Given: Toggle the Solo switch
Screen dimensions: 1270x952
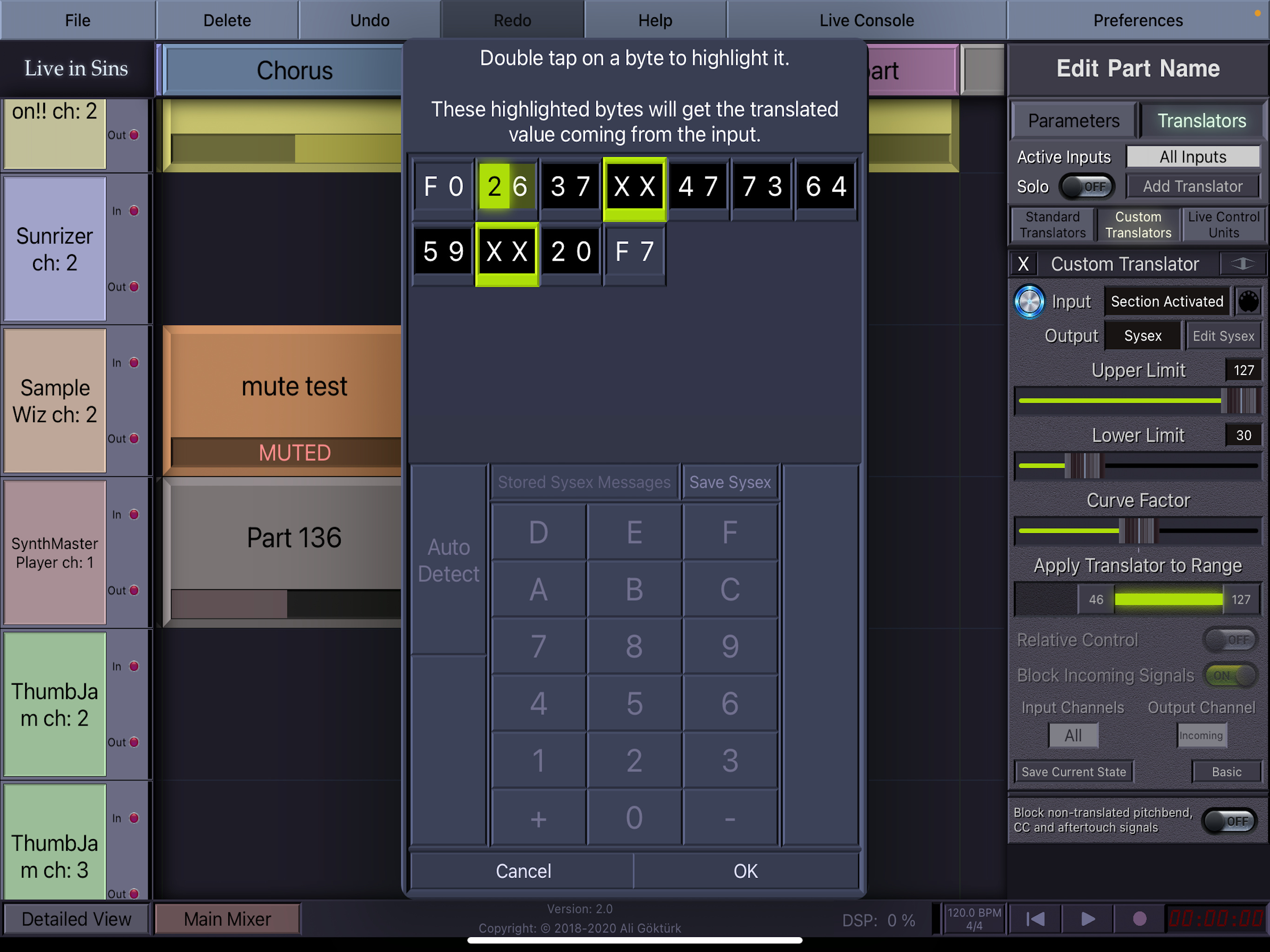Looking at the screenshot, I should click(x=1086, y=186).
